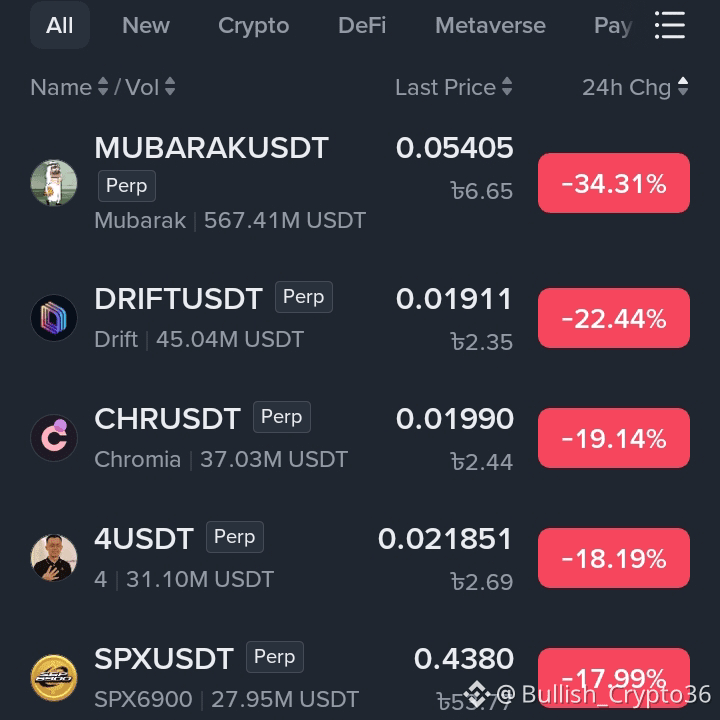Sort the list by Name arrows
The height and width of the screenshot is (720, 720).
click(103, 86)
